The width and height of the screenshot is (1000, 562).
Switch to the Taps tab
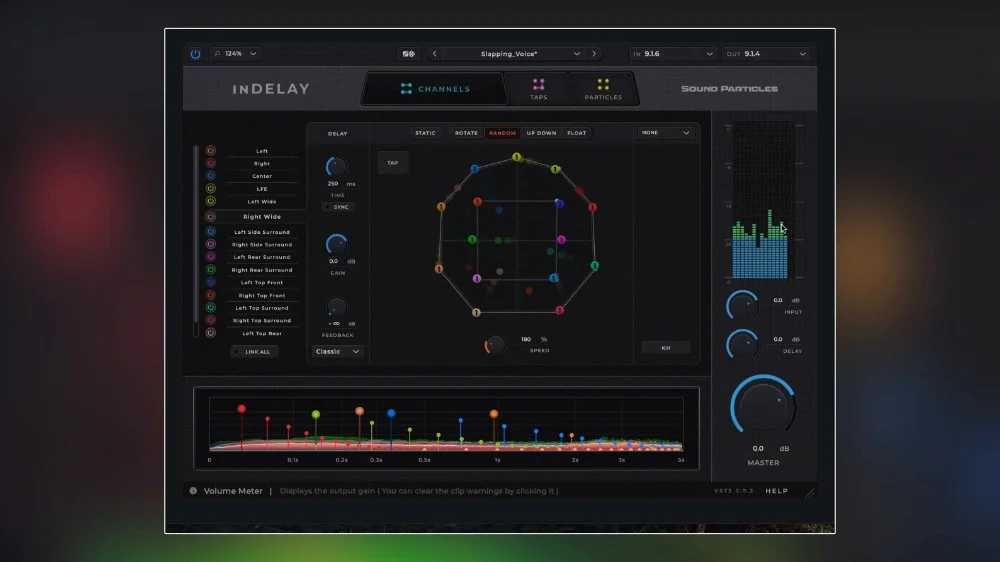click(538, 89)
